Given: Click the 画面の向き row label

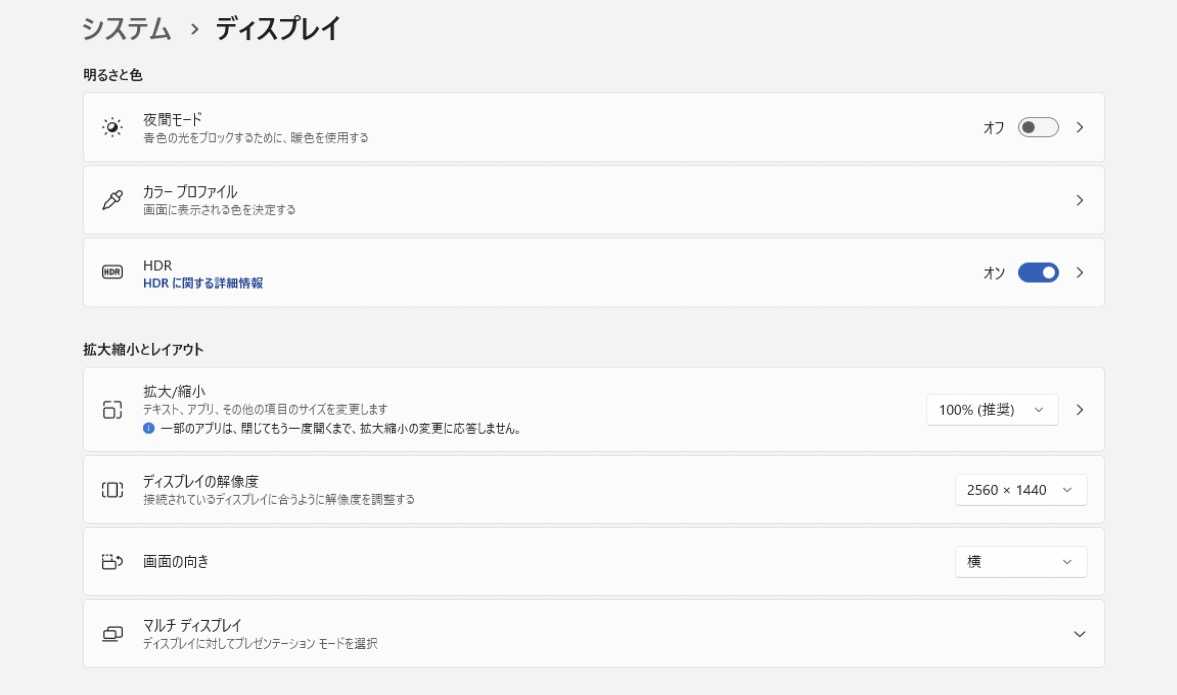Looking at the screenshot, I should tap(176, 562).
